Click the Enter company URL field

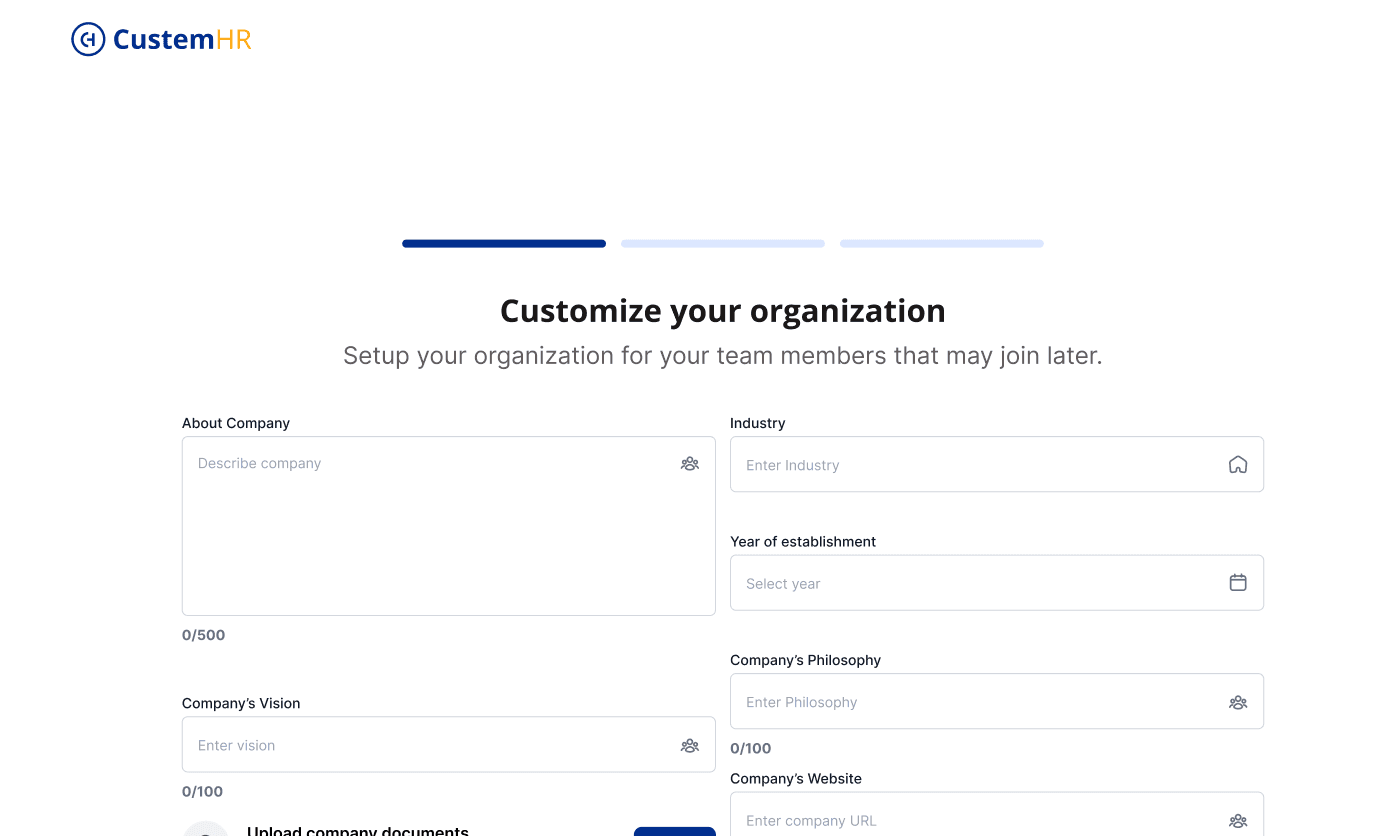980,821
